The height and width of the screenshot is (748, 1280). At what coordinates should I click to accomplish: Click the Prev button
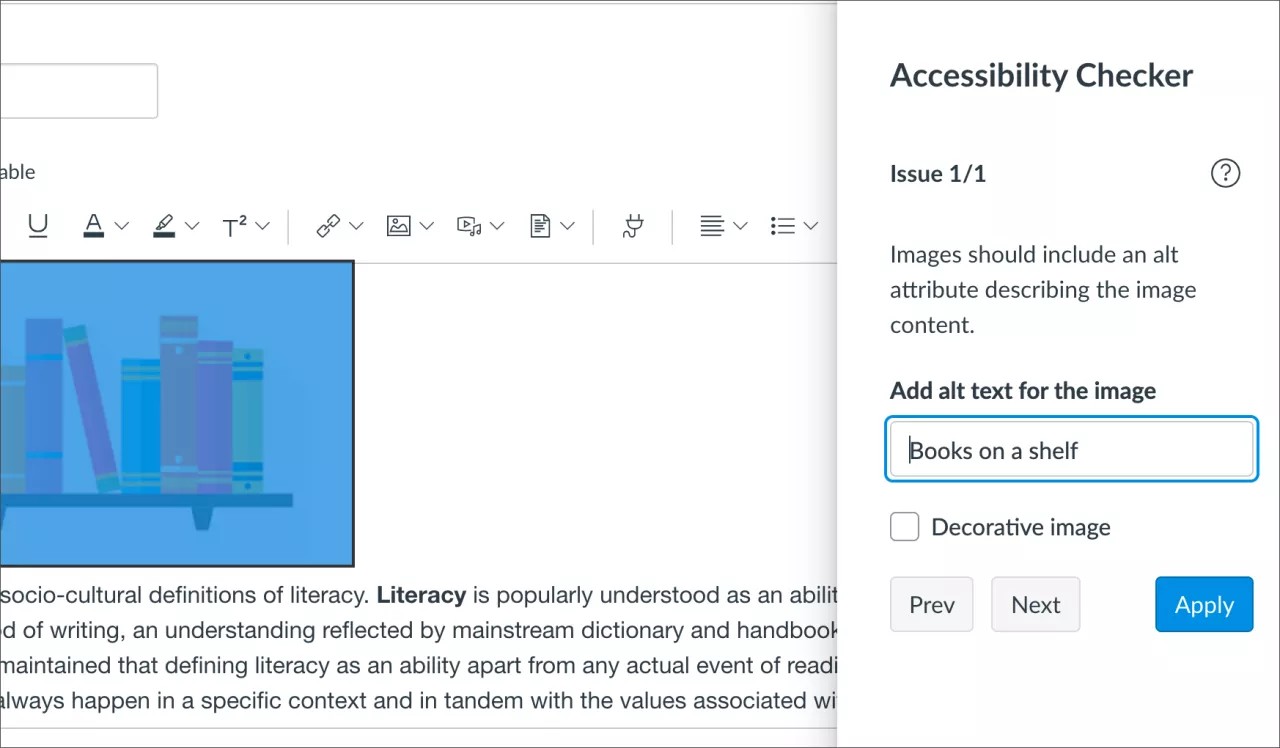[x=931, y=604]
